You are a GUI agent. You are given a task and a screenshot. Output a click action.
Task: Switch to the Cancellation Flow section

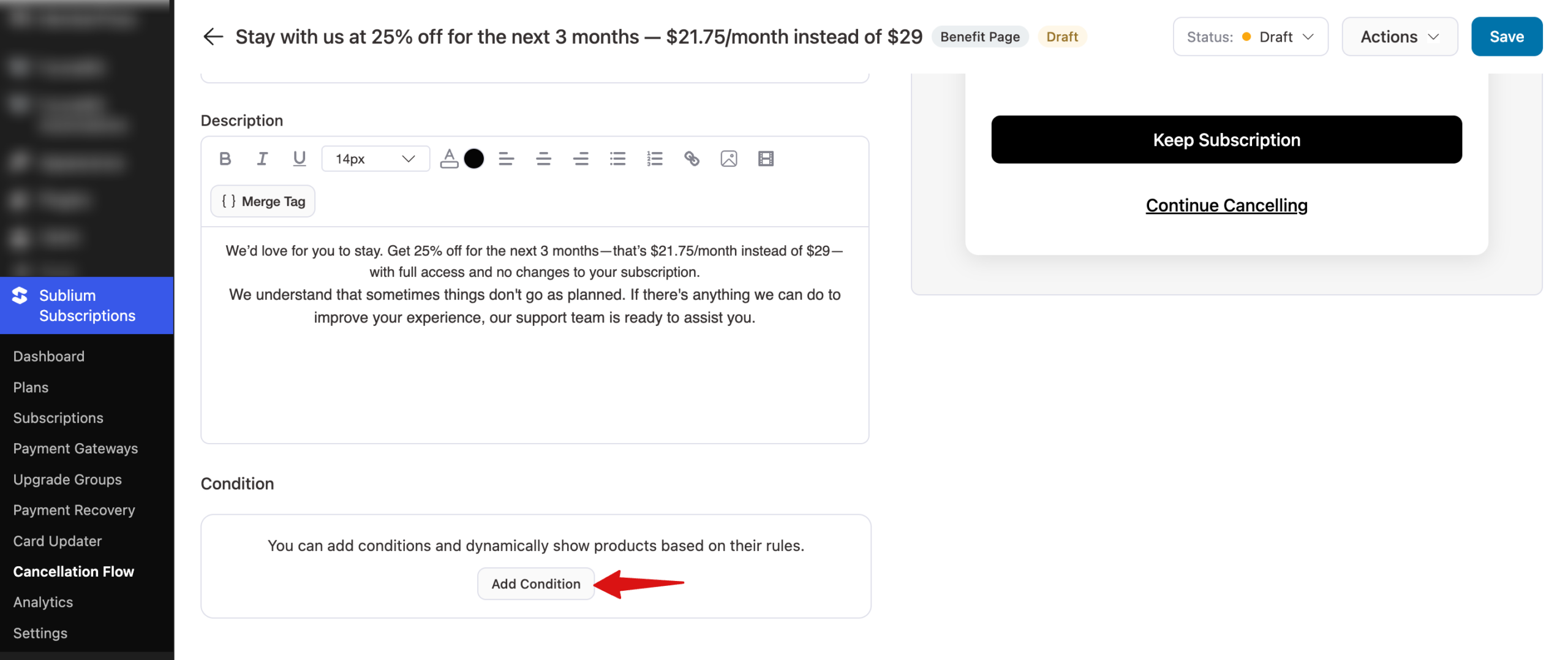click(x=73, y=571)
